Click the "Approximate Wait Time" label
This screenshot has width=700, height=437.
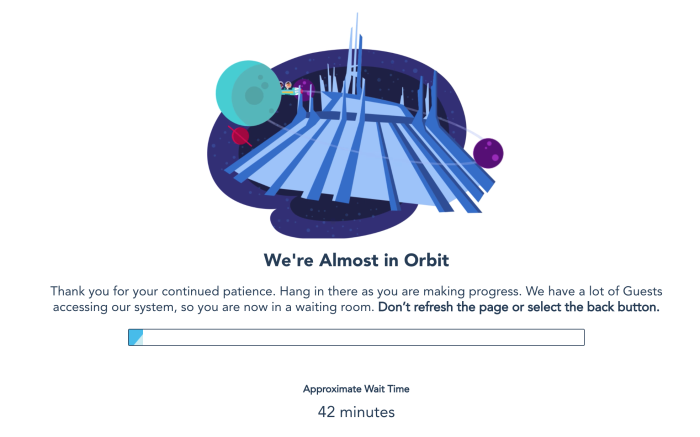(x=356, y=389)
